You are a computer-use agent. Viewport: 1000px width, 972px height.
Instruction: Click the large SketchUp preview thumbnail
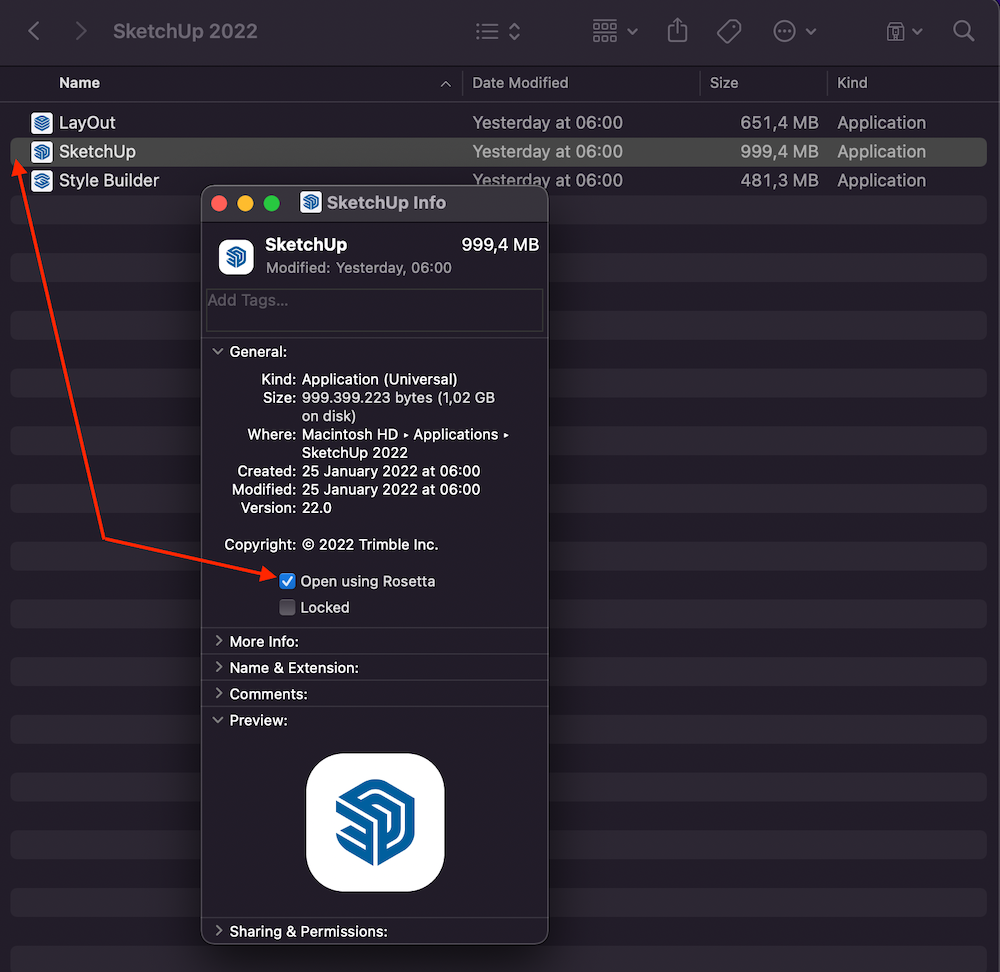coord(375,822)
